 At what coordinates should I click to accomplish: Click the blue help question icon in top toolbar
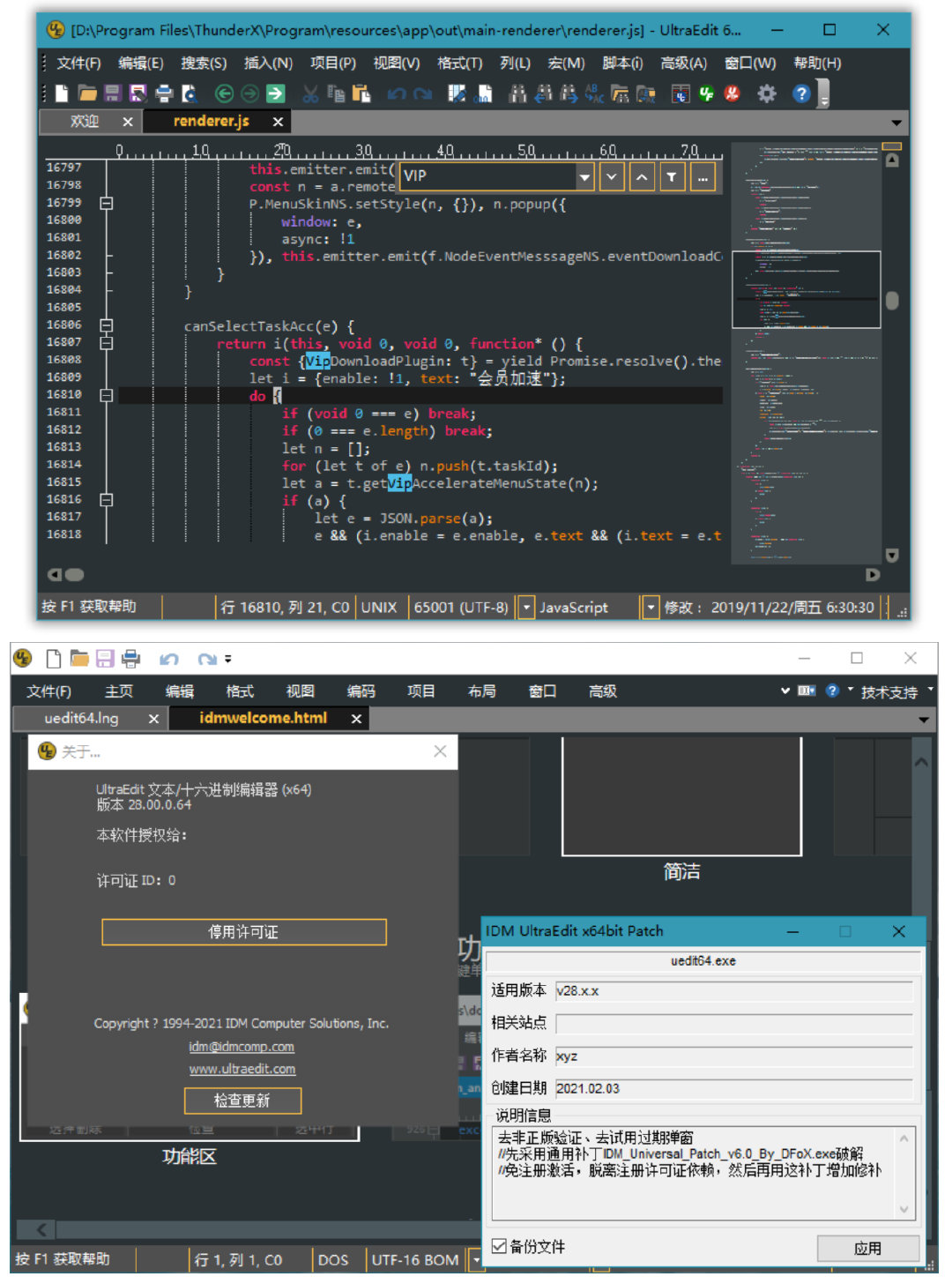point(800,93)
